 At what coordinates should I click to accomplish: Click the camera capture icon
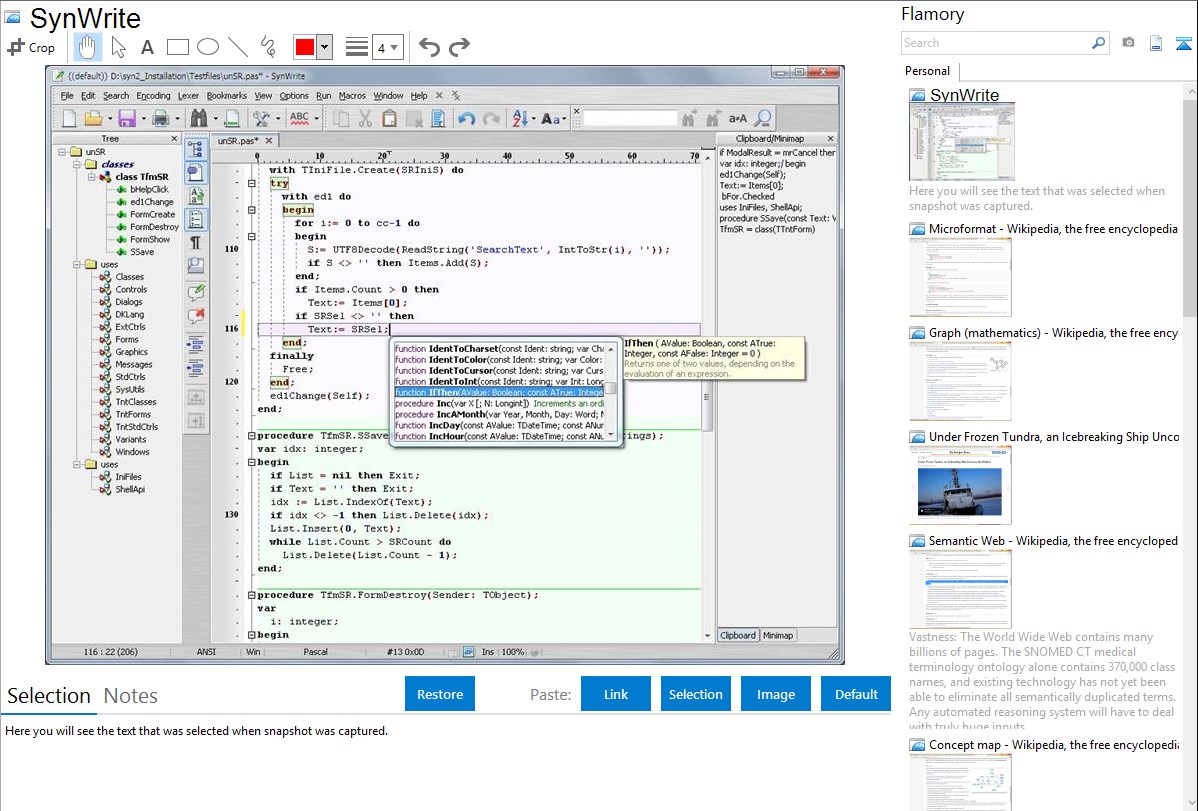point(1128,43)
